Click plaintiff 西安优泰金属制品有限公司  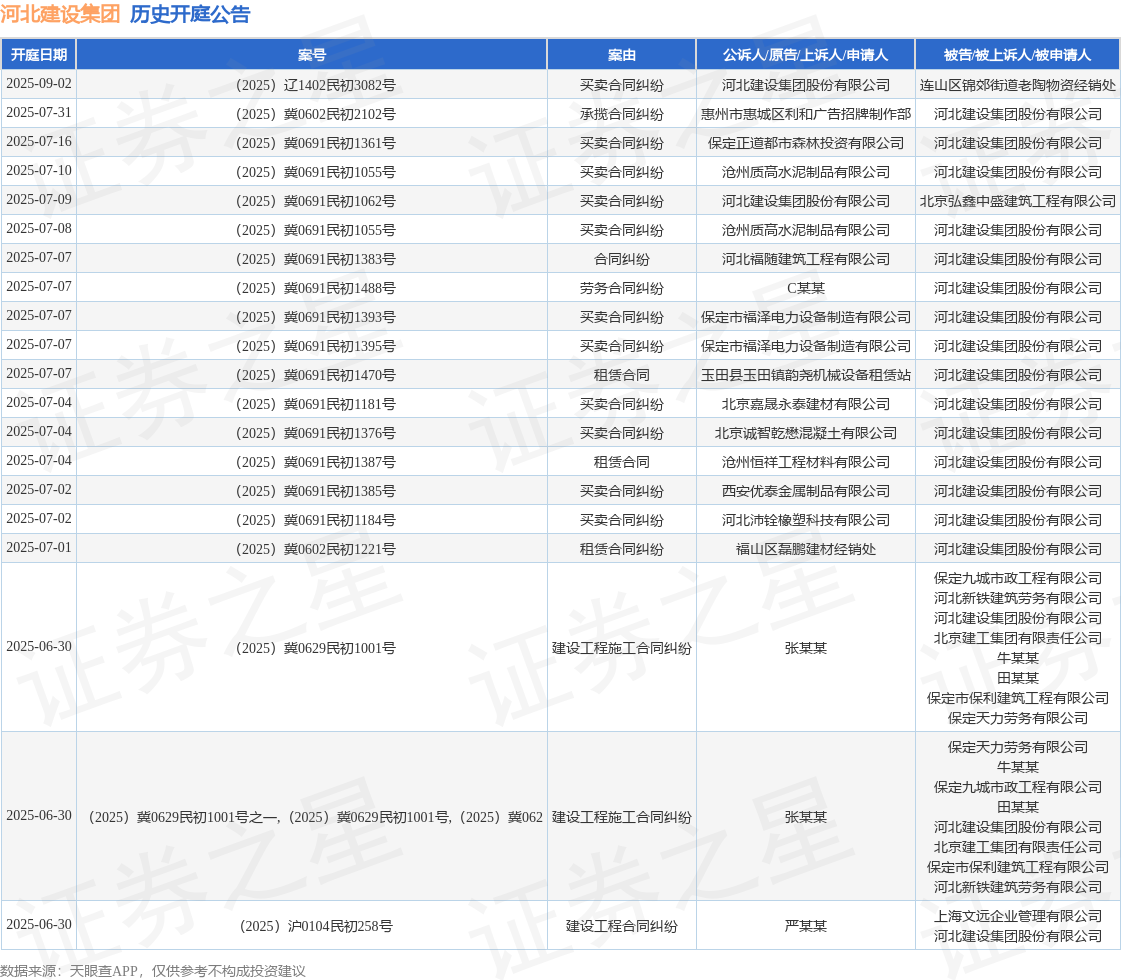[x=806, y=490]
